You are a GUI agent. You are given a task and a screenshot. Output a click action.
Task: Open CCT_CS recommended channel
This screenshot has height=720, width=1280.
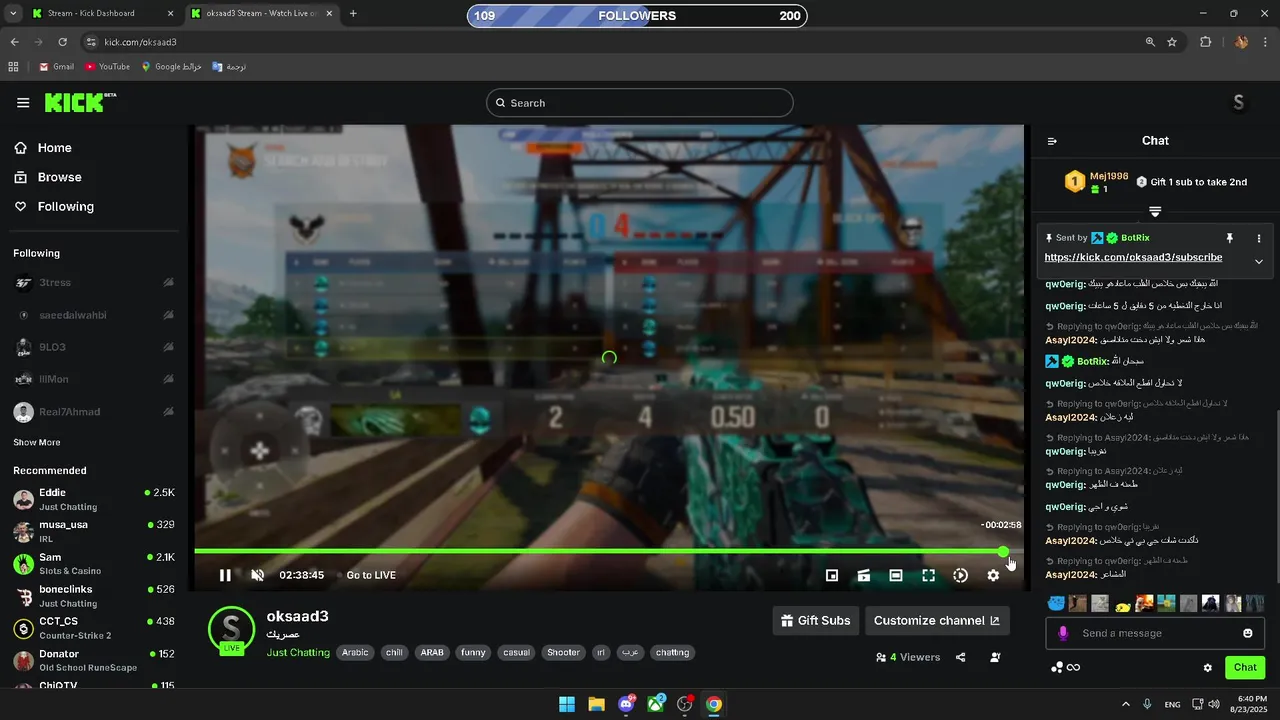click(94, 628)
